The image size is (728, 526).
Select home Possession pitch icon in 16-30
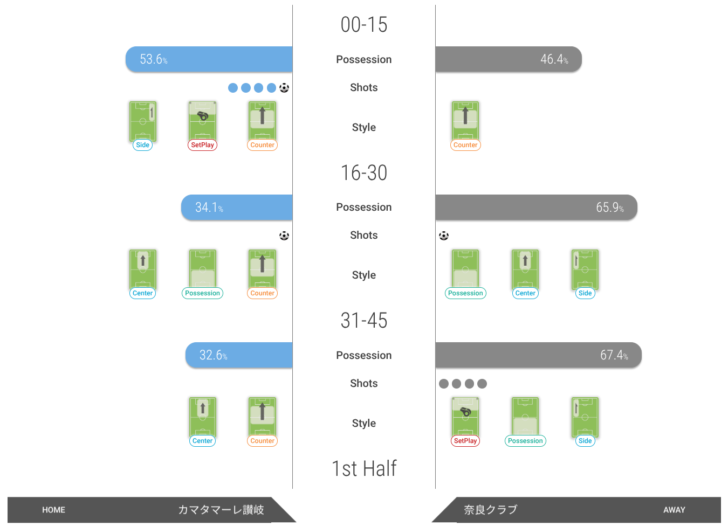click(203, 268)
